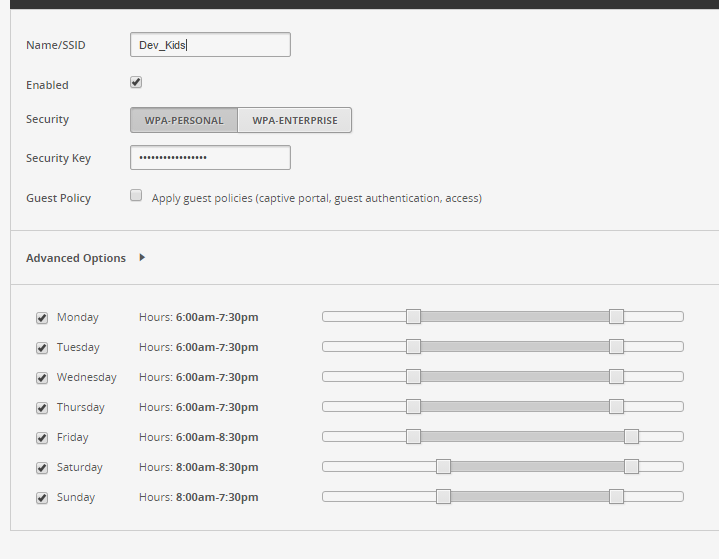This screenshot has height=559, width=719.
Task: Click Saturday's end time slider handle
Action: (x=631, y=466)
